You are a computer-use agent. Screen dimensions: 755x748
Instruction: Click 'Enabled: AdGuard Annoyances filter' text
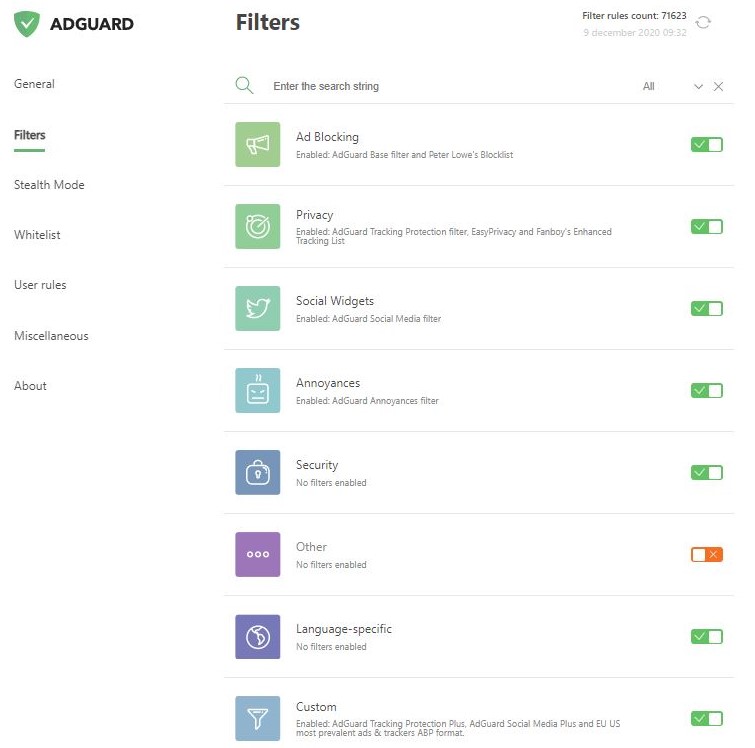[x=367, y=401]
